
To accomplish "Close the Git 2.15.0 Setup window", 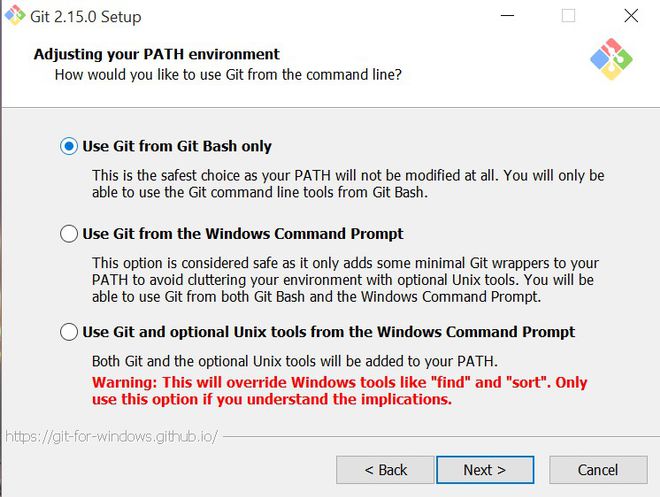I will [x=630, y=16].
